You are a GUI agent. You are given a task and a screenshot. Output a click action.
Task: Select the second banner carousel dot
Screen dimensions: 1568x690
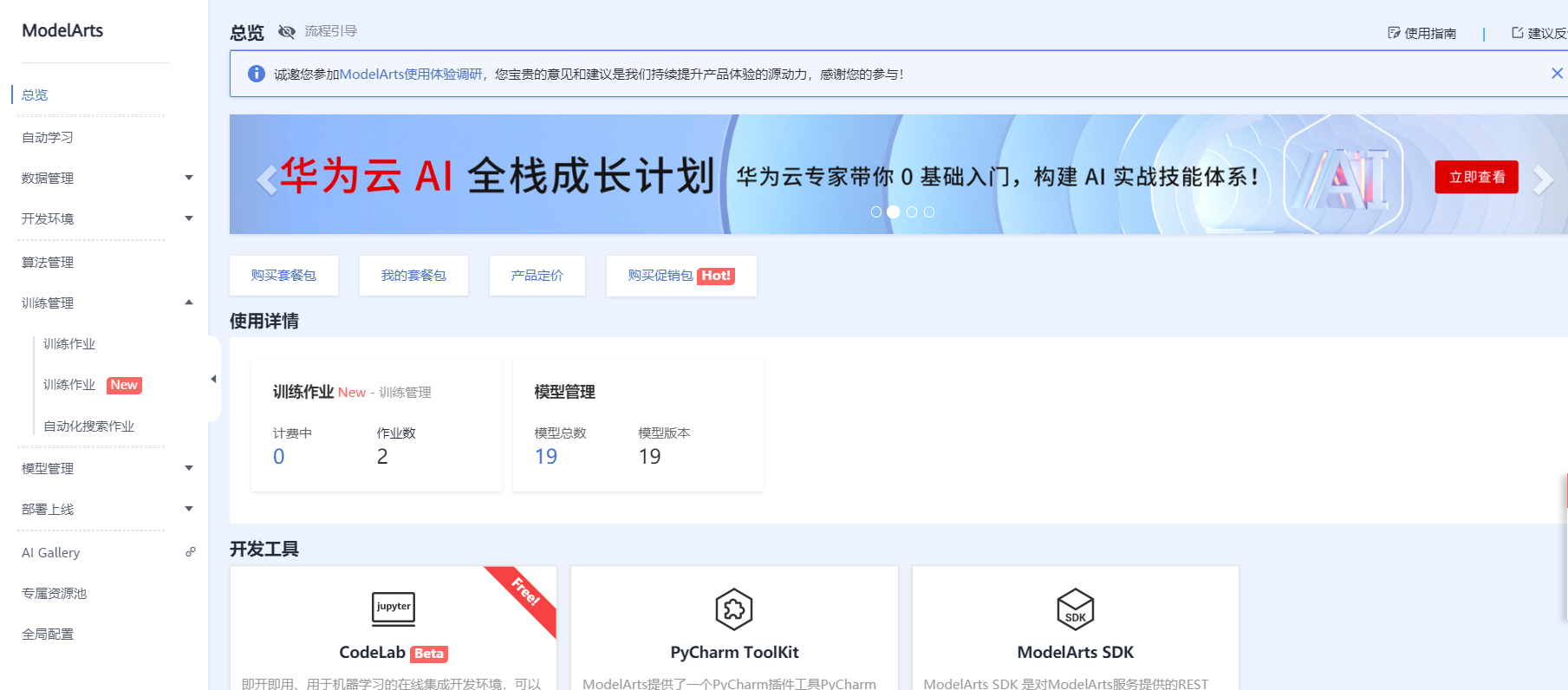[x=894, y=212]
